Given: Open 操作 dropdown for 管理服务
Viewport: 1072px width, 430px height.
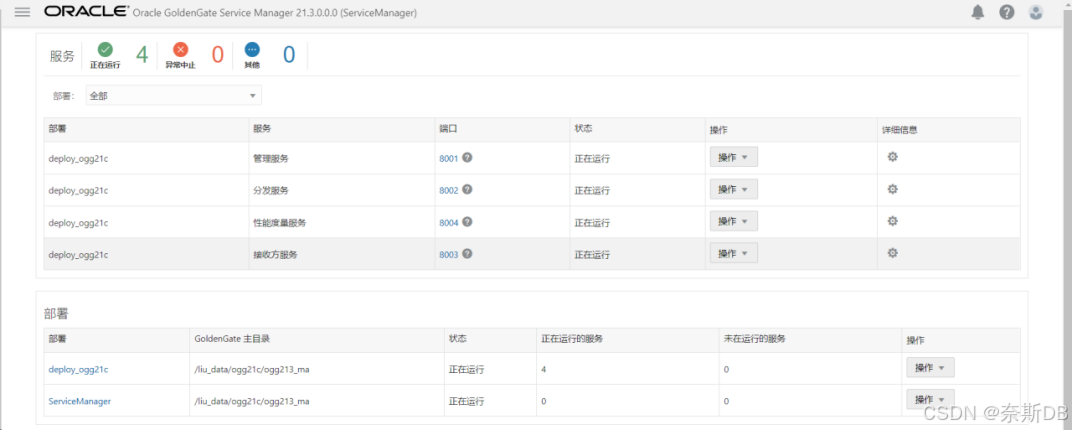Looking at the screenshot, I should [x=734, y=157].
